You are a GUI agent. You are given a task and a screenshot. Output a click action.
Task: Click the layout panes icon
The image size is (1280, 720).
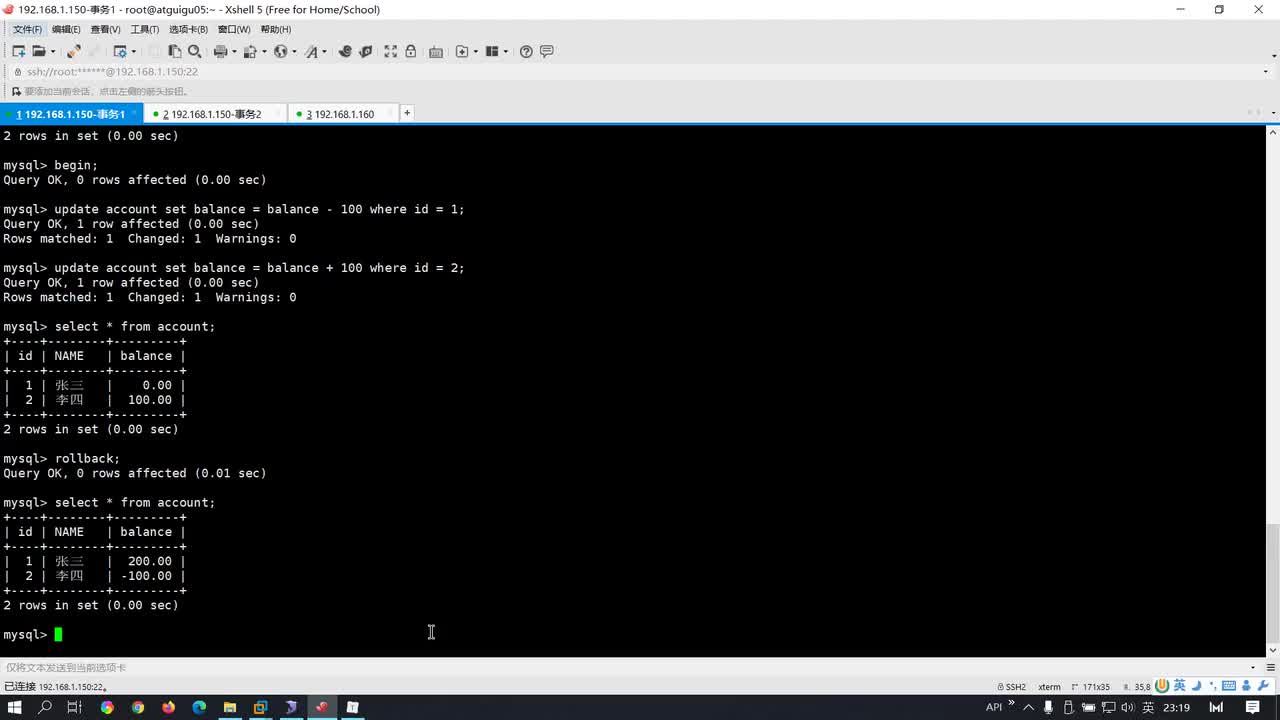(x=492, y=51)
